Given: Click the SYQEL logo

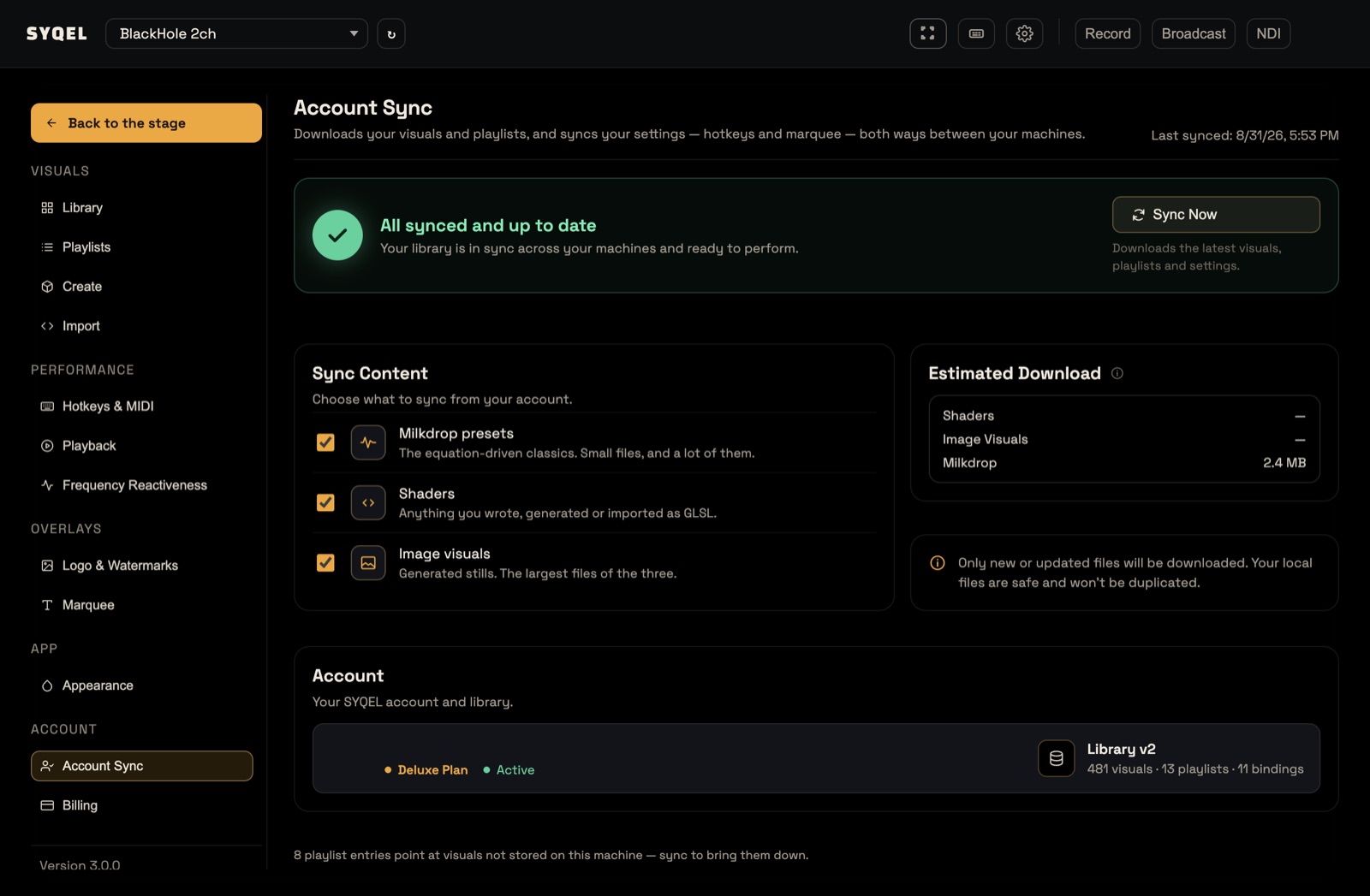Looking at the screenshot, I should [x=57, y=33].
